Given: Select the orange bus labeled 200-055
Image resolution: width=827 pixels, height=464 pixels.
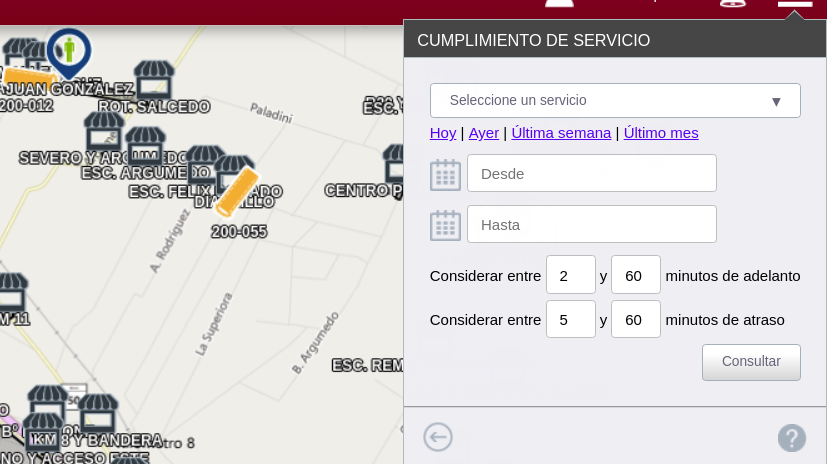Looking at the screenshot, I should [237, 192].
